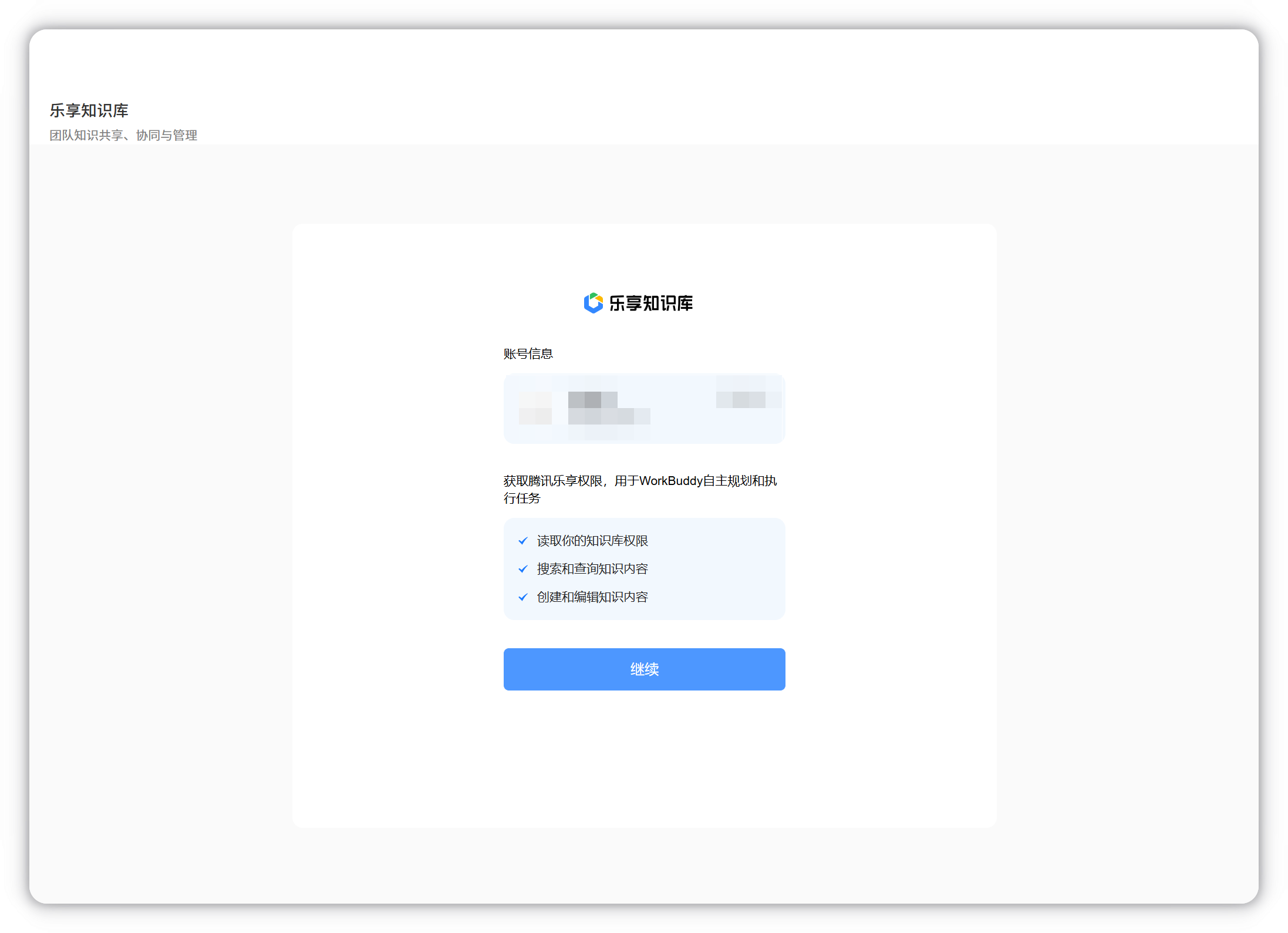
Task: Click the 乐享知识库 hexagon logo icon
Action: pos(593,303)
